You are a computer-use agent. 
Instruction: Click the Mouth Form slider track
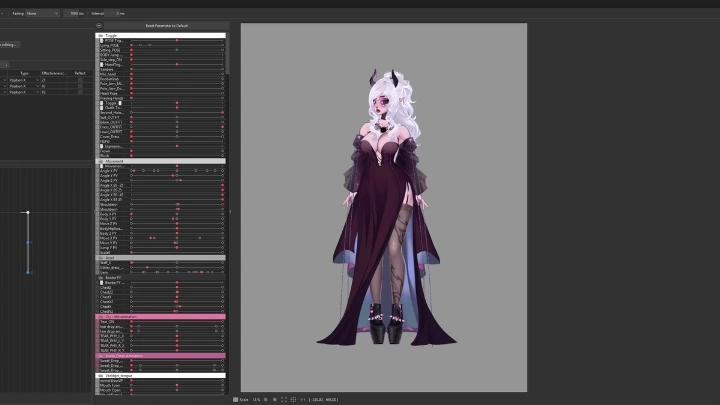177,385
